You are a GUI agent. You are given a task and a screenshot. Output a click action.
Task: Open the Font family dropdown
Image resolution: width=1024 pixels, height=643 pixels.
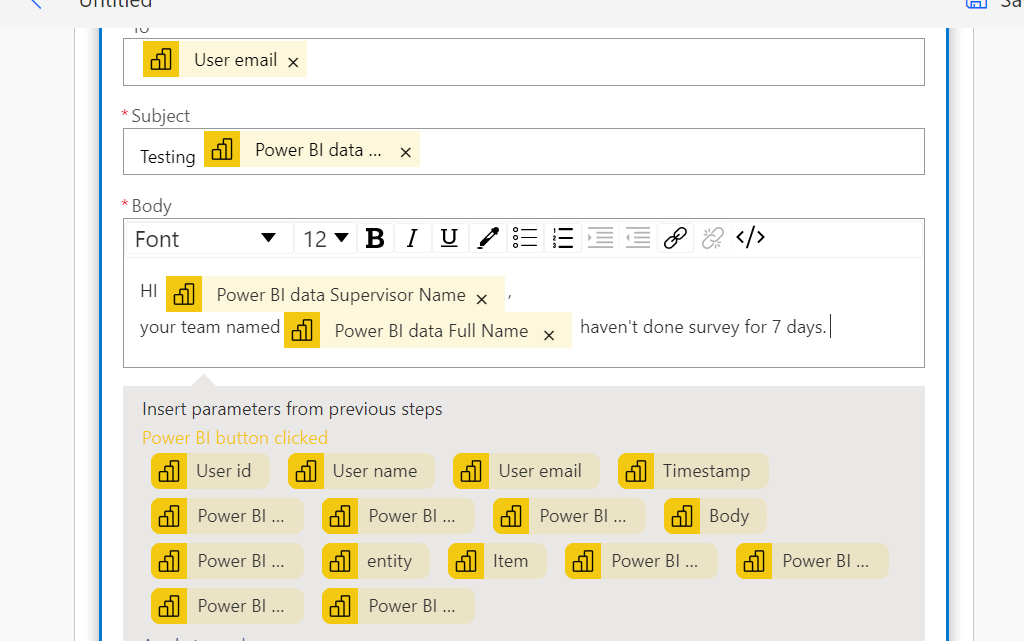tap(209, 239)
